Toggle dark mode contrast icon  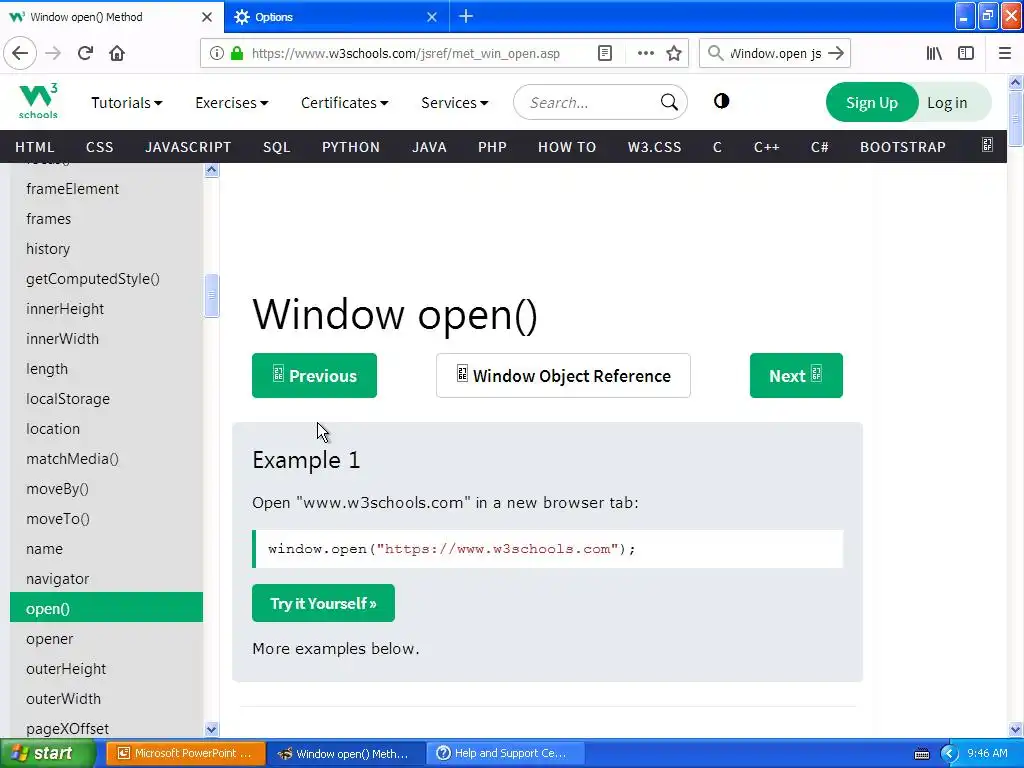click(721, 101)
